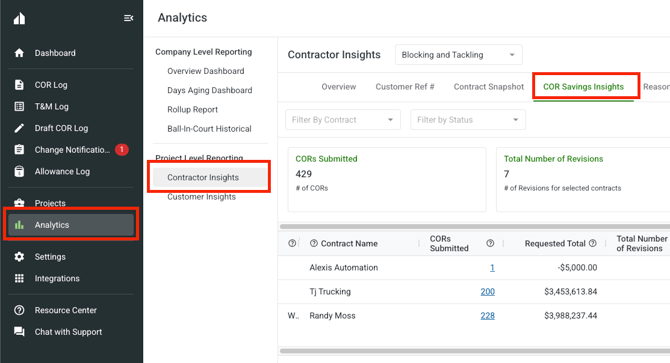670x363 pixels.
Task: Click the red notification badge
Action: click(x=122, y=149)
